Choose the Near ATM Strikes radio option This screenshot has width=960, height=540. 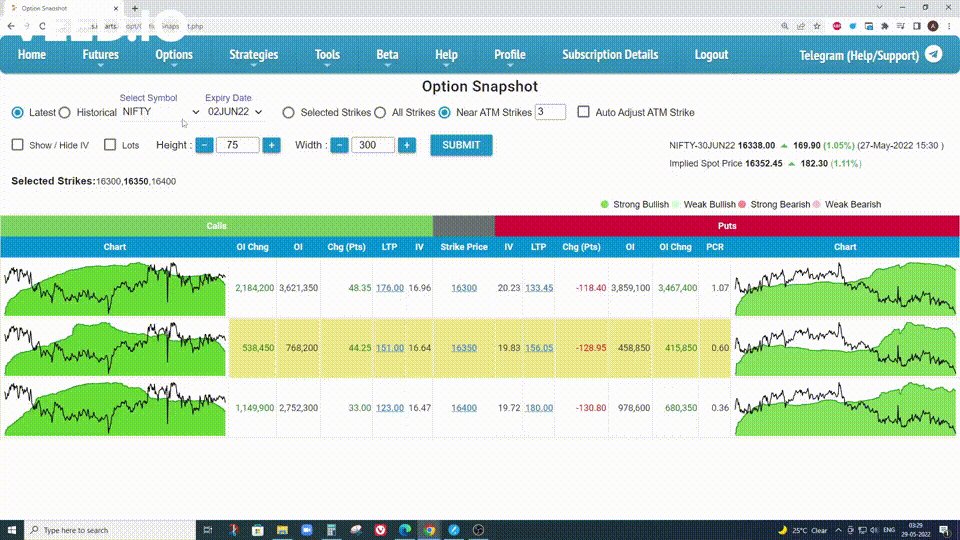click(x=444, y=113)
